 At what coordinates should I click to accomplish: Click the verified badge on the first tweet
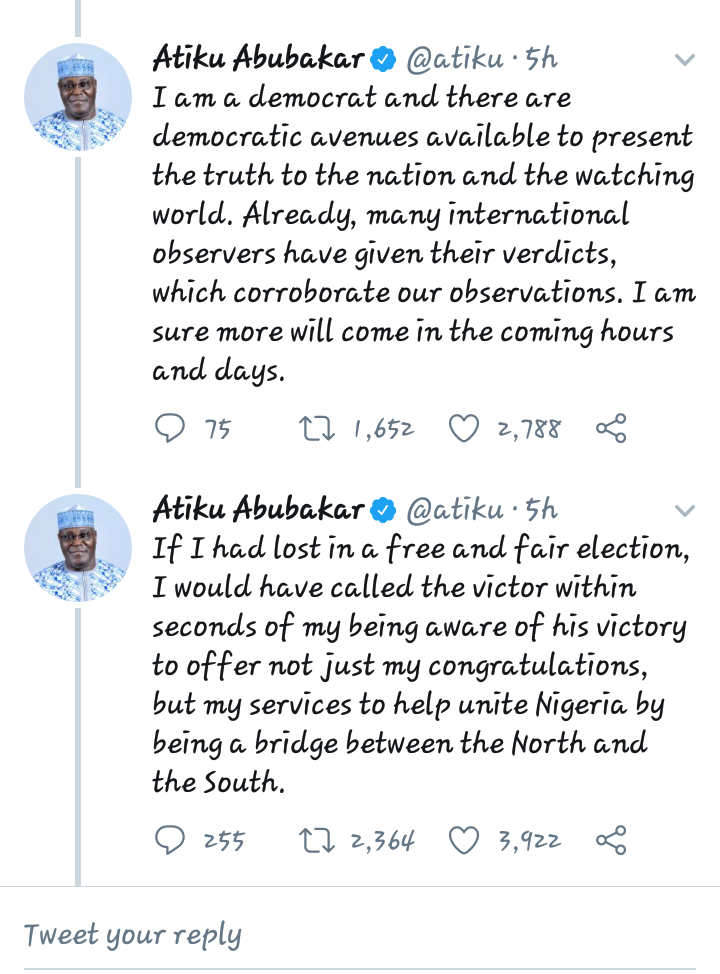coord(384,60)
